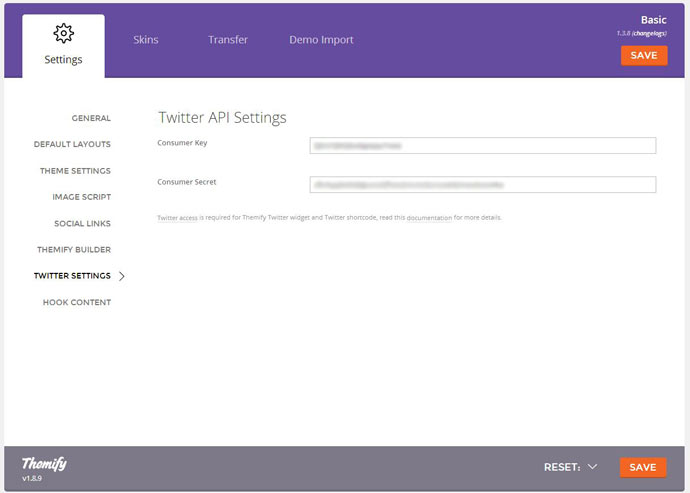Open the Demo Import tab

click(321, 40)
